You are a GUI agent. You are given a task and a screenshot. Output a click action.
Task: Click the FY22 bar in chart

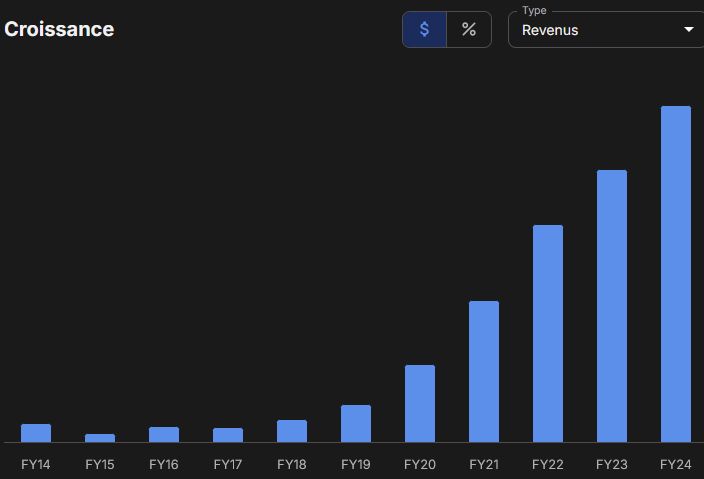click(x=548, y=334)
